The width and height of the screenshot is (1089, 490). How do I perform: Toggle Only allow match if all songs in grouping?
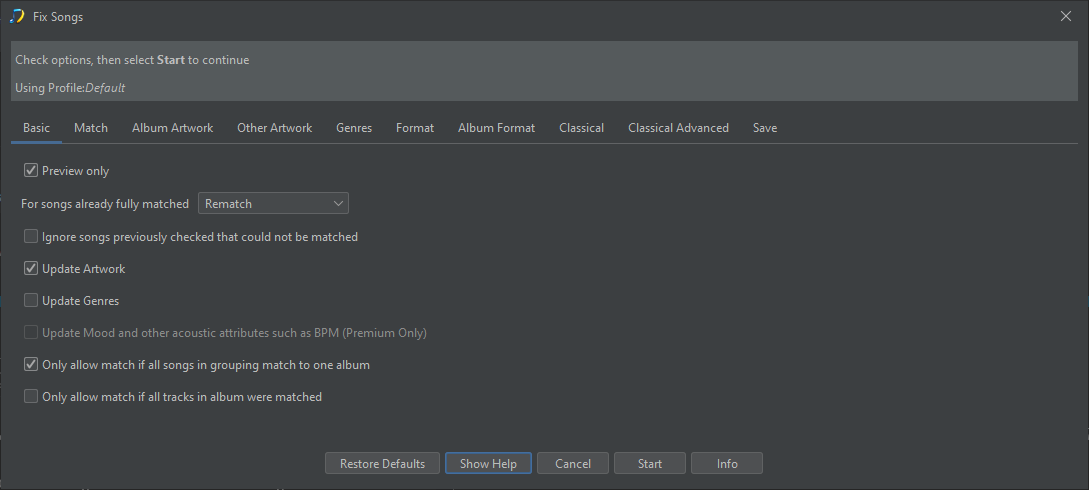(x=31, y=365)
